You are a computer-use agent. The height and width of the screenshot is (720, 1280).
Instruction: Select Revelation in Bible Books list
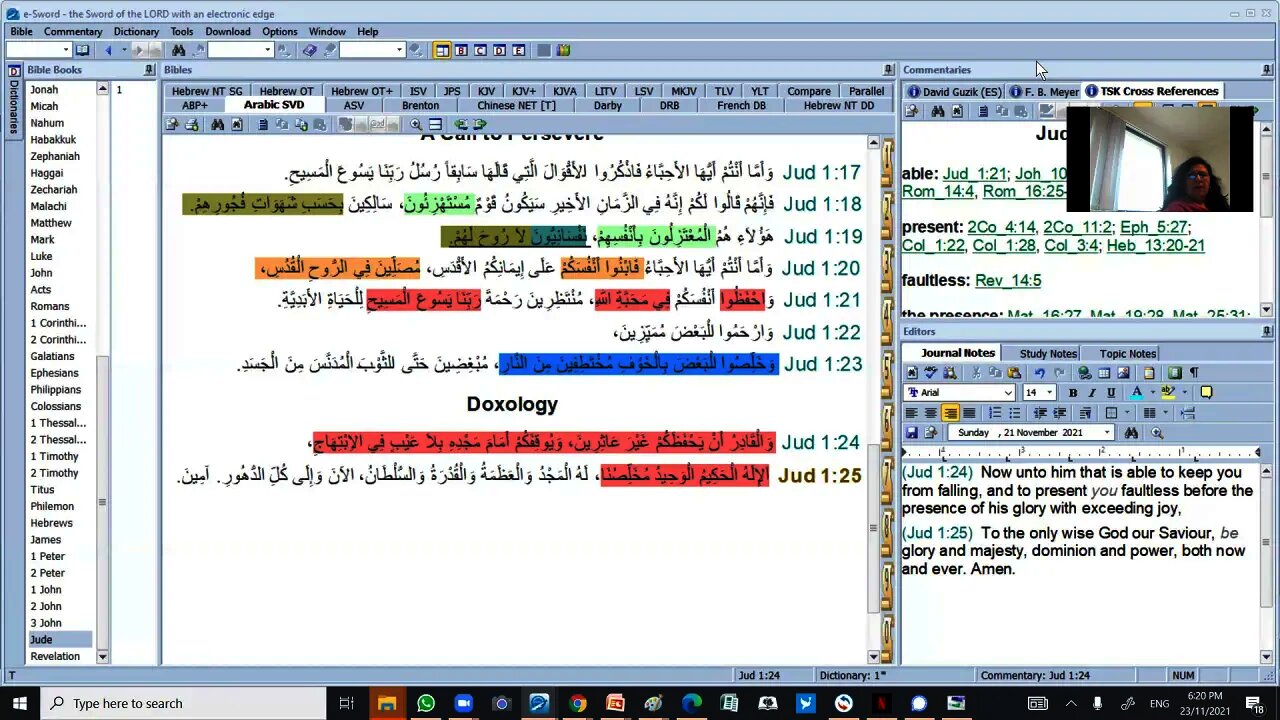pos(55,656)
